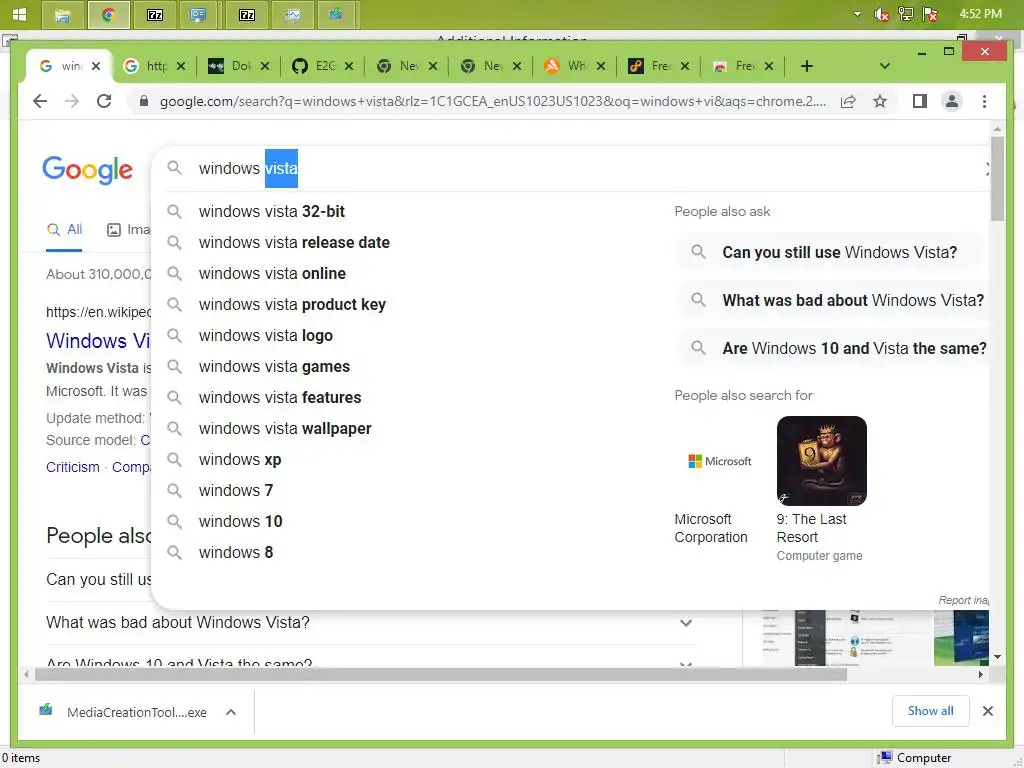The width and height of the screenshot is (1024, 768).
Task: Click the taskbar clock showing 4:52 PM
Action: (980, 14)
